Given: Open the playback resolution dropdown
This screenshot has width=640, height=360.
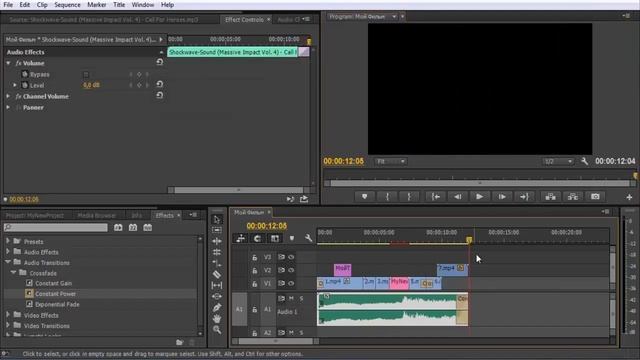Looking at the screenshot, I should click(558, 162).
